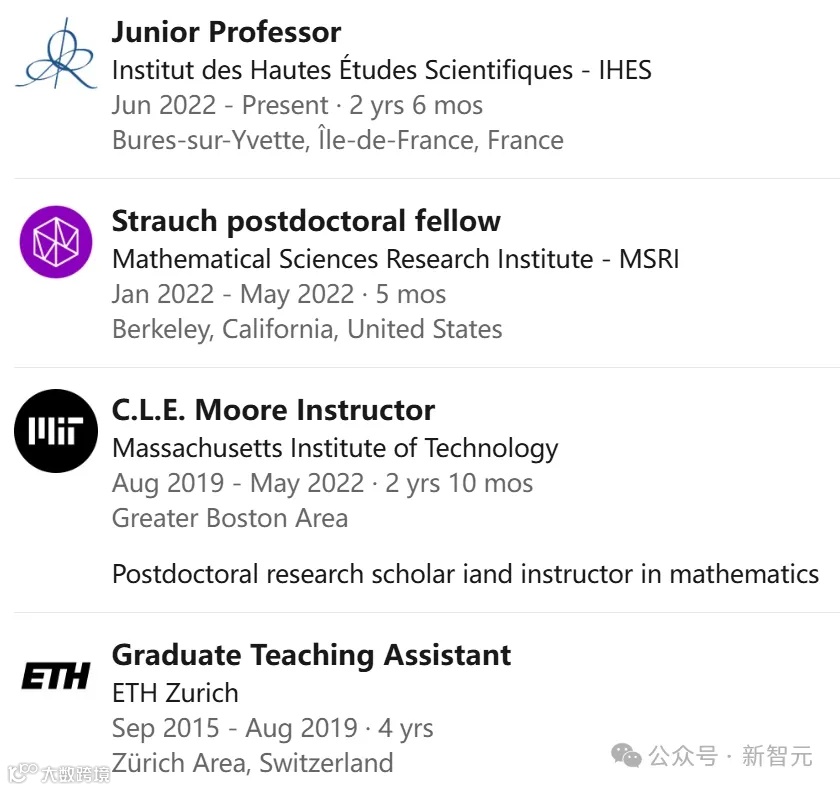Open the Junior Professor position title
840x790 pixels.
pyautogui.click(x=226, y=32)
